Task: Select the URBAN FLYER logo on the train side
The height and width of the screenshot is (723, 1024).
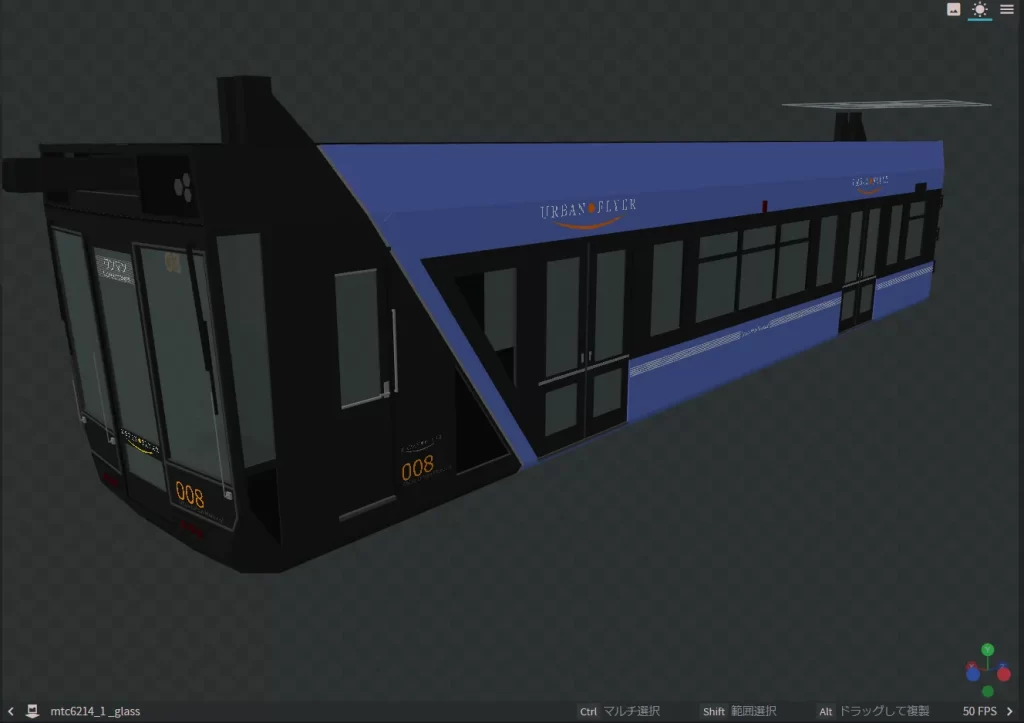Action: pyautogui.click(x=588, y=211)
